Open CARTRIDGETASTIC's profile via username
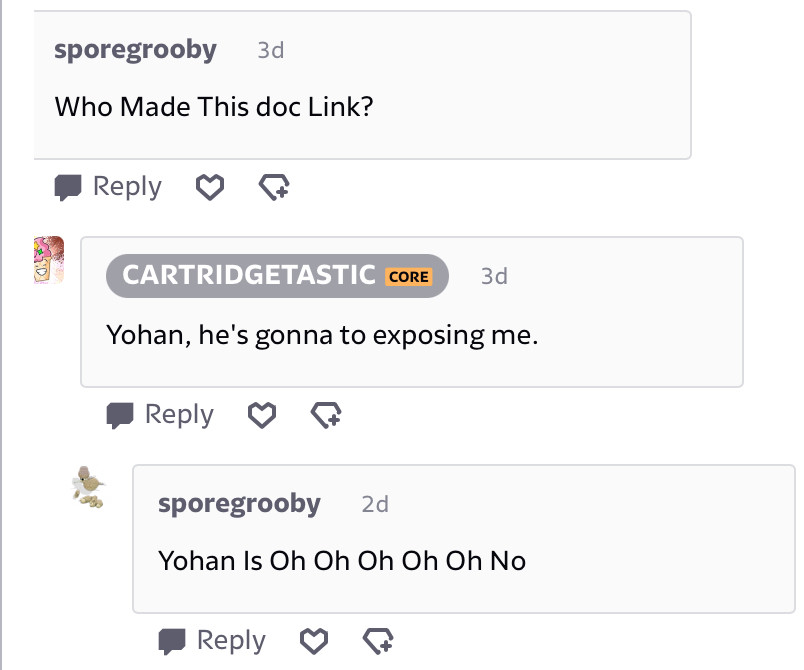Viewport: 804px width, 670px height. 249,275
